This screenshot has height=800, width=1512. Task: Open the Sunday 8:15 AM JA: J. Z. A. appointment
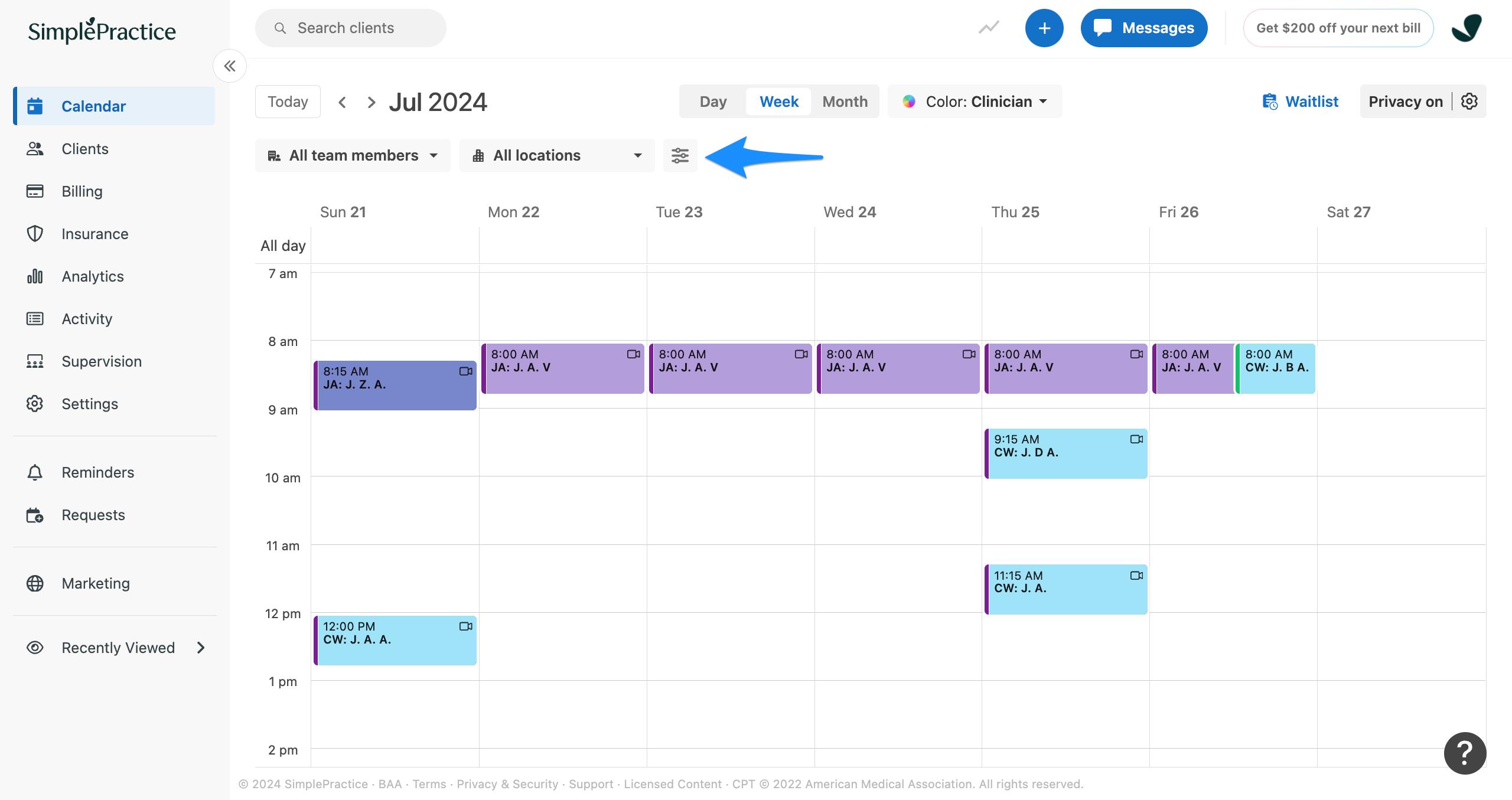tap(395, 386)
